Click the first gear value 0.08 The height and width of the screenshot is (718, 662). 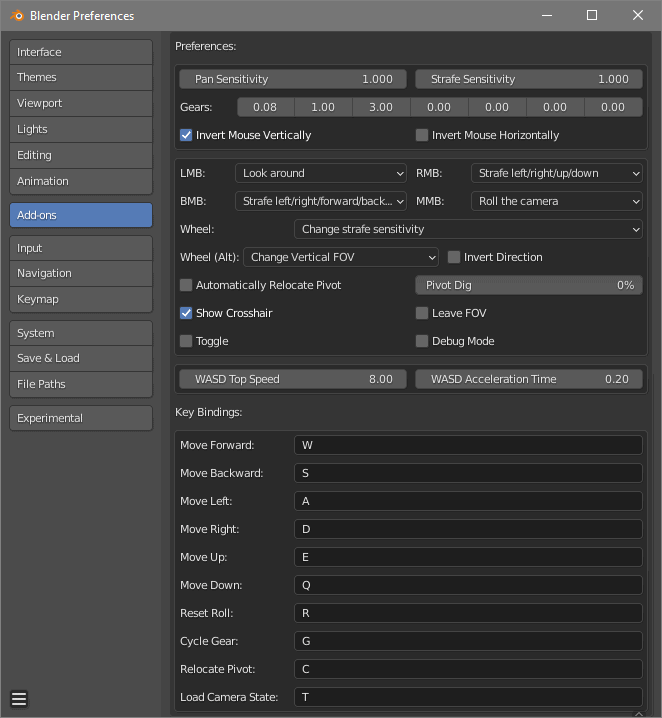[266, 107]
